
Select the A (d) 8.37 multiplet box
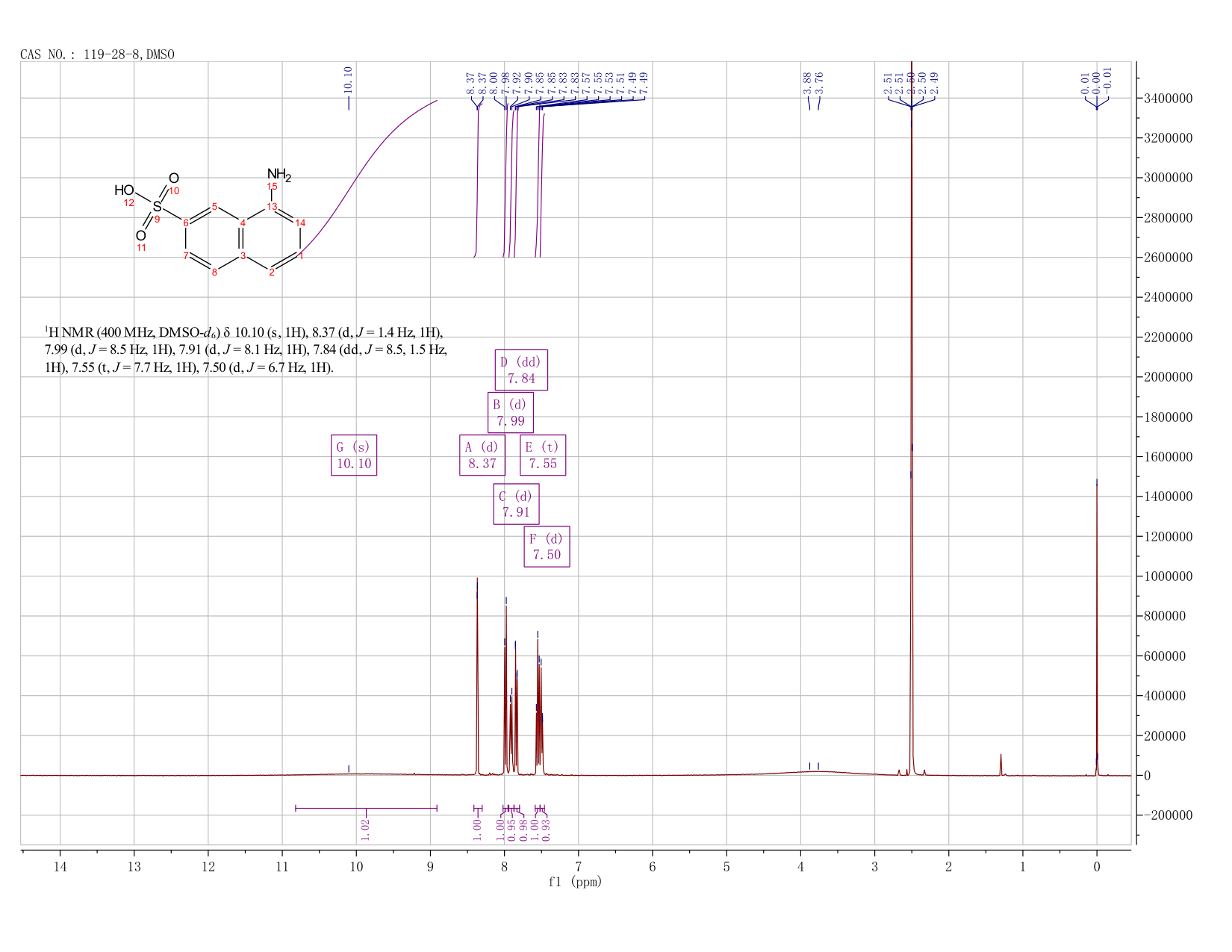click(x=482, y=455)
